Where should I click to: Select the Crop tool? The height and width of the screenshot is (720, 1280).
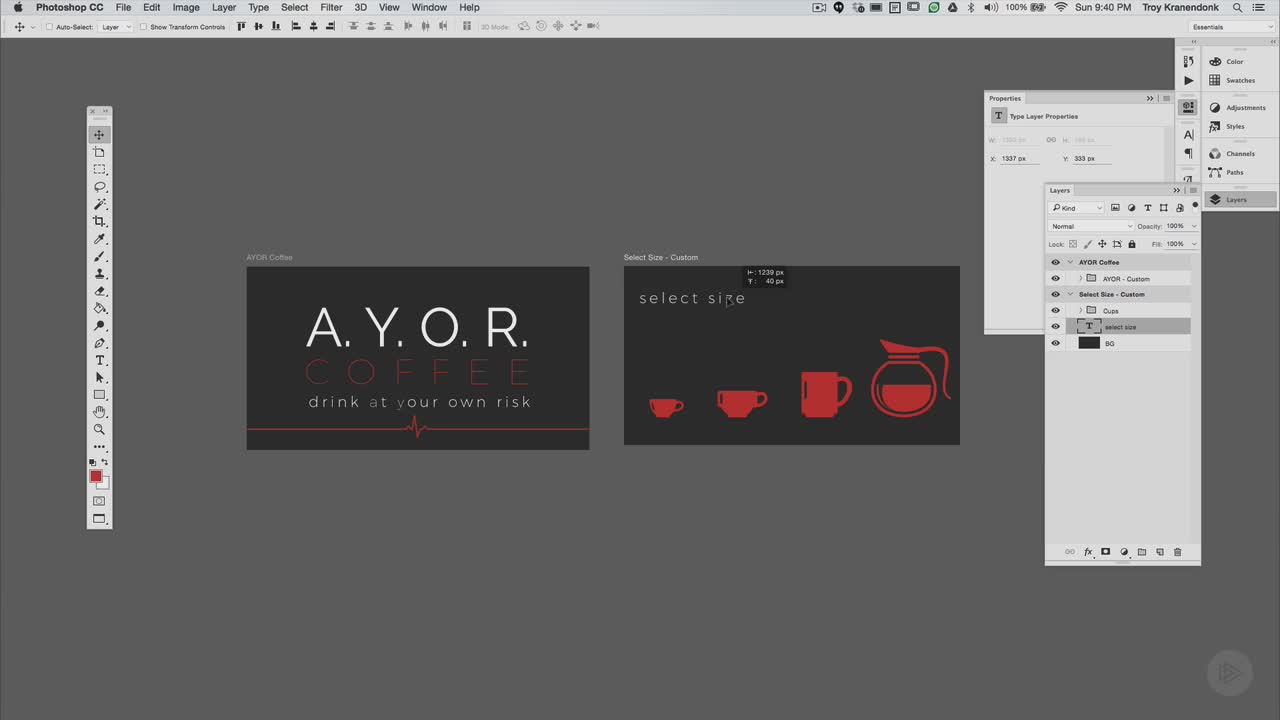99,221
